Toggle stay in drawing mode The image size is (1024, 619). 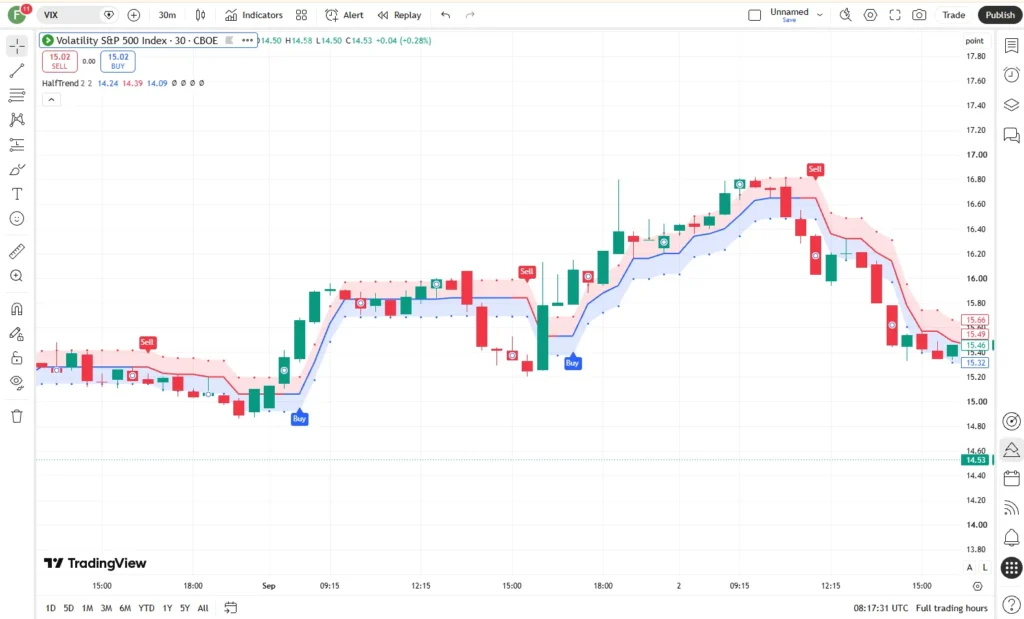point(17,334)
